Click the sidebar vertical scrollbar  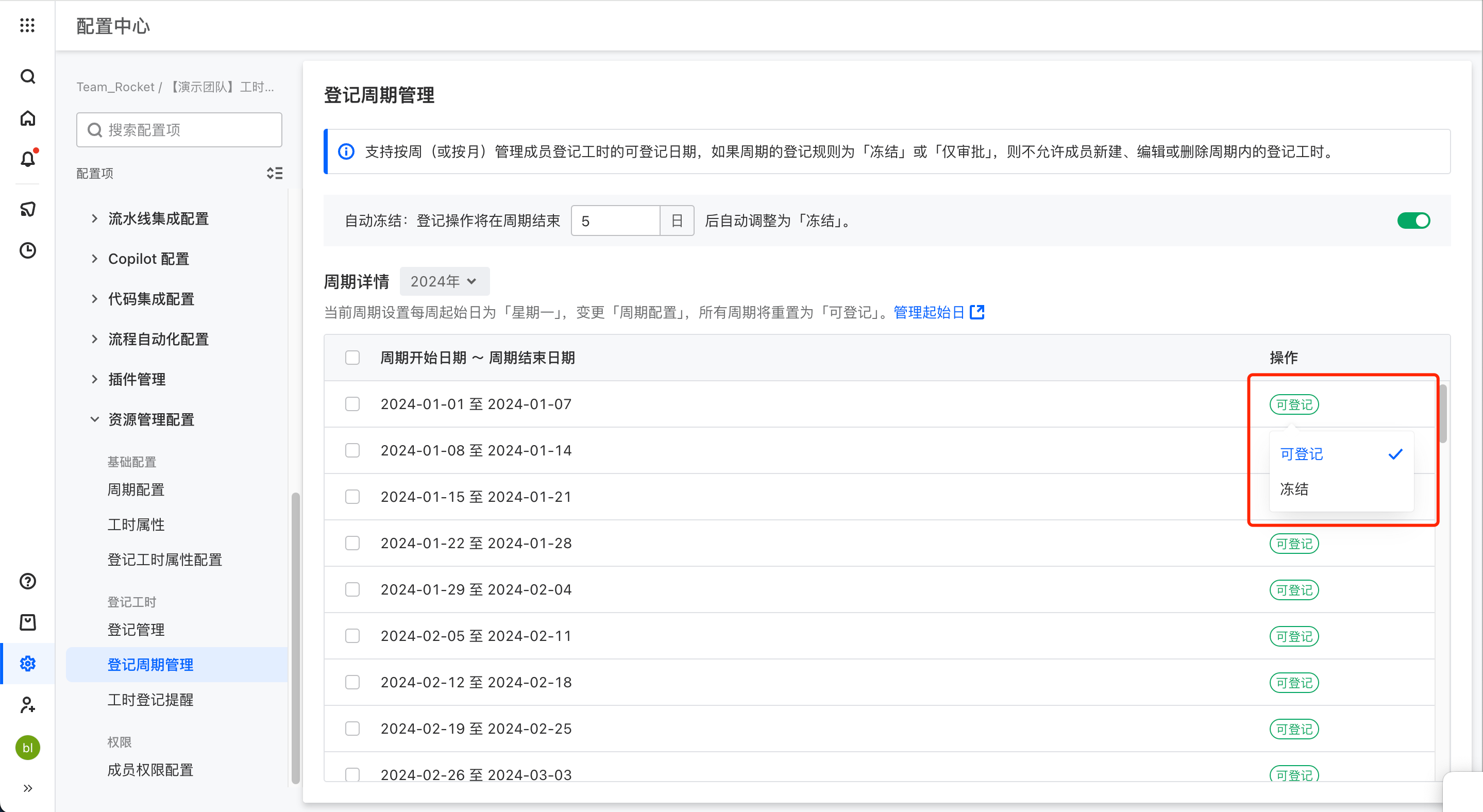[x=295, y=638]
